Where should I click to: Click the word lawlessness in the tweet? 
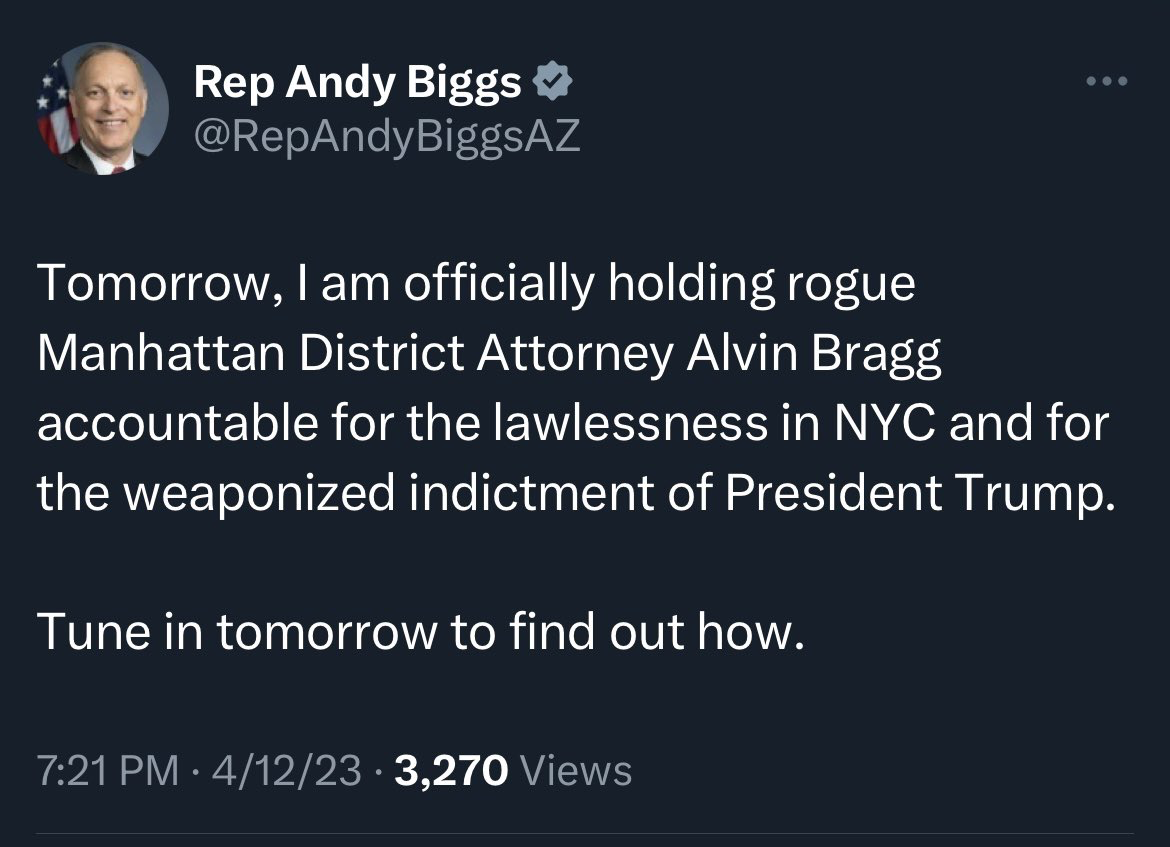coord(631,423)
